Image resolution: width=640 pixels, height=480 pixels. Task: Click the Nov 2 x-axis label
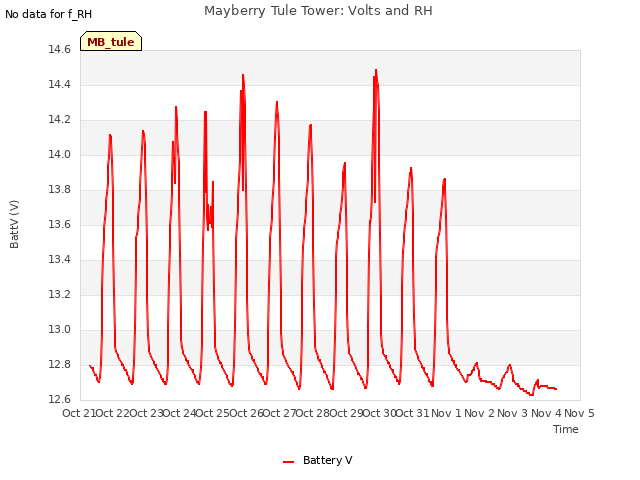tap(480, 413)
